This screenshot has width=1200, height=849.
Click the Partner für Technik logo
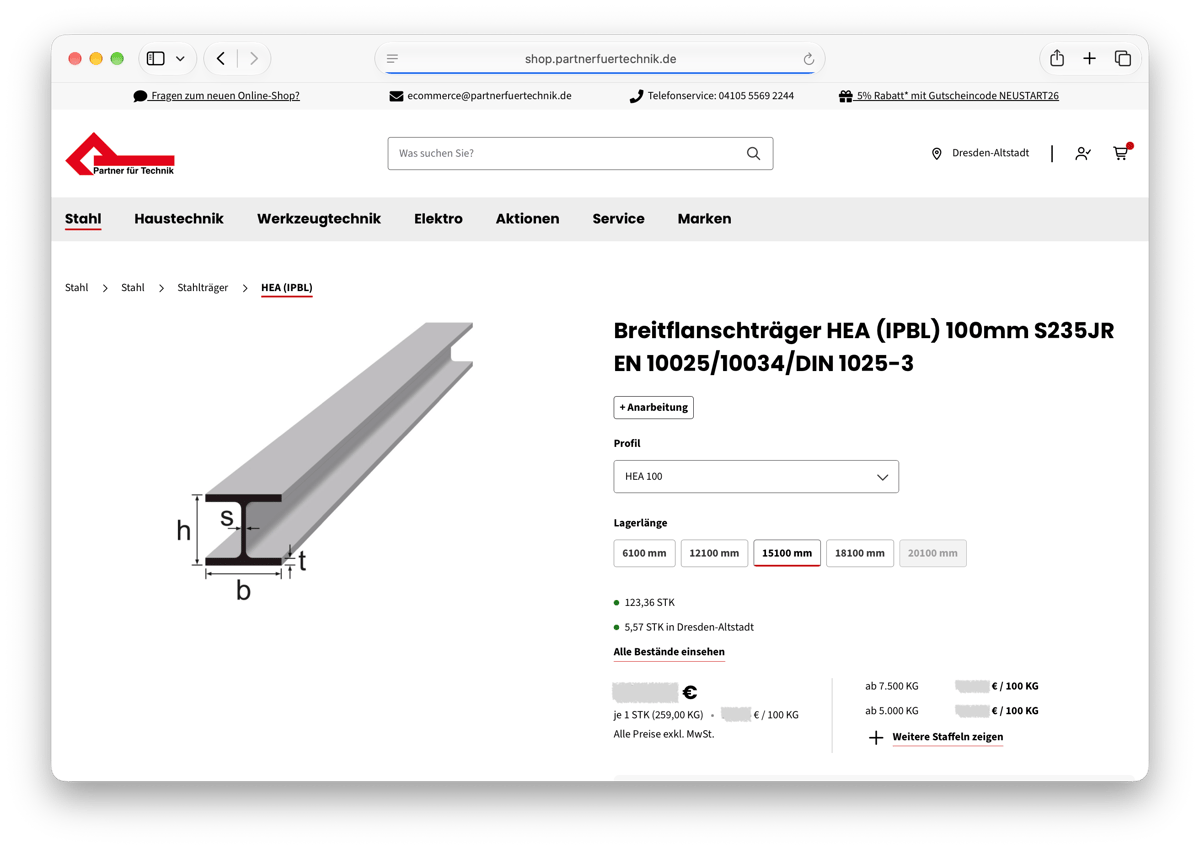click(120, 154)
